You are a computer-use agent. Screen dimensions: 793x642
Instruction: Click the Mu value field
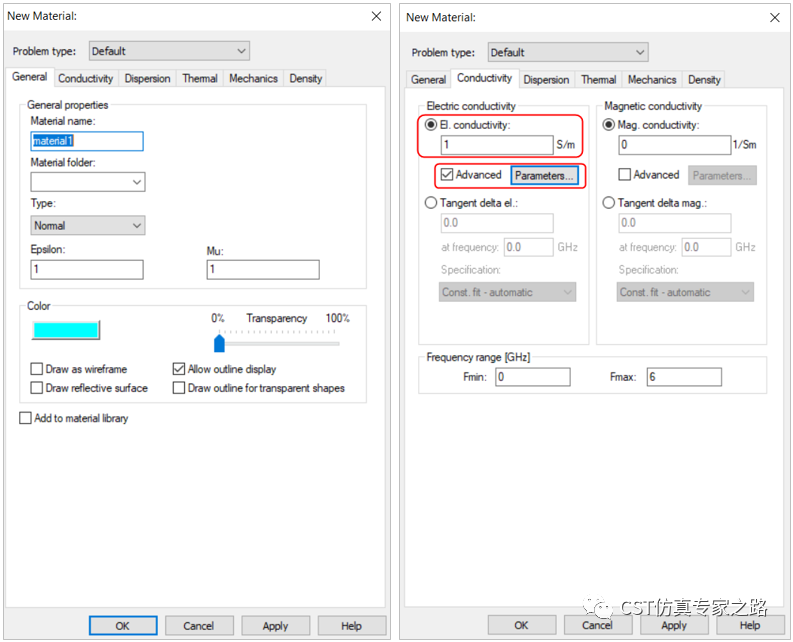coord(263,269)
